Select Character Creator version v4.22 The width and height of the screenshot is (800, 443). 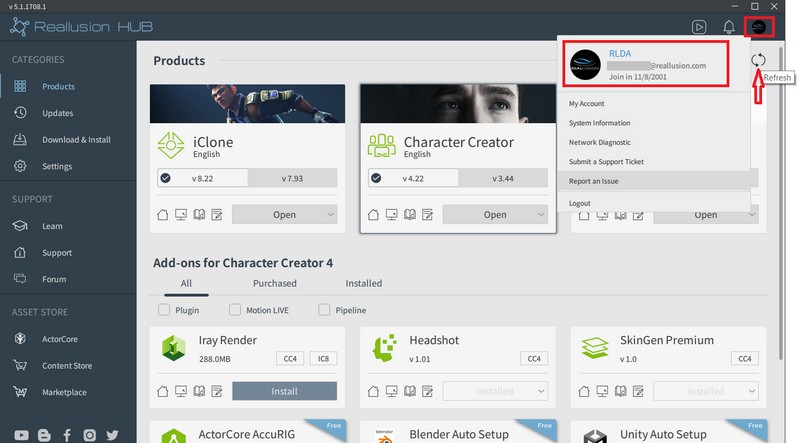413,178
